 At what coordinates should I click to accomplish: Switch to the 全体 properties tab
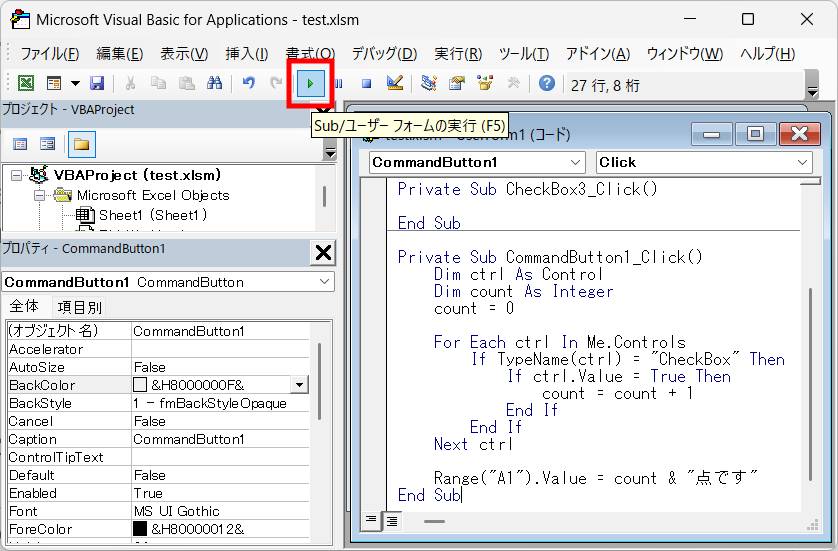[x=24, y=307]
